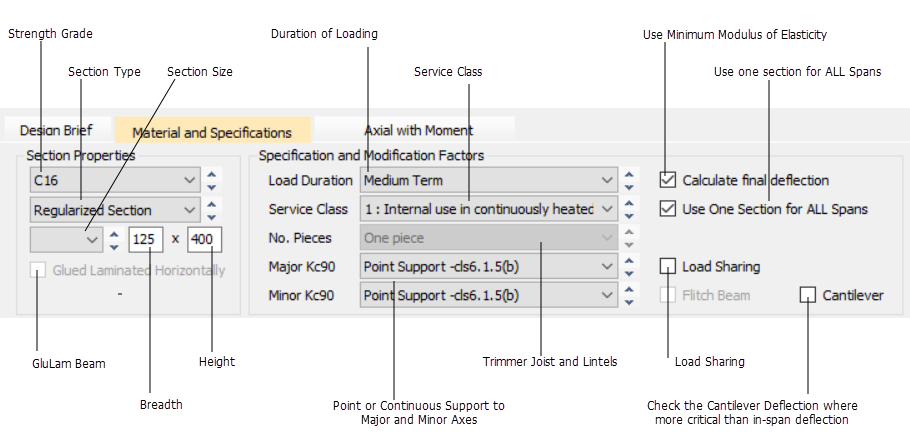Open the Load Duration Medium Term dropdown
The height and width of the screenshot is (439, 910).
(x=488, y=181)
